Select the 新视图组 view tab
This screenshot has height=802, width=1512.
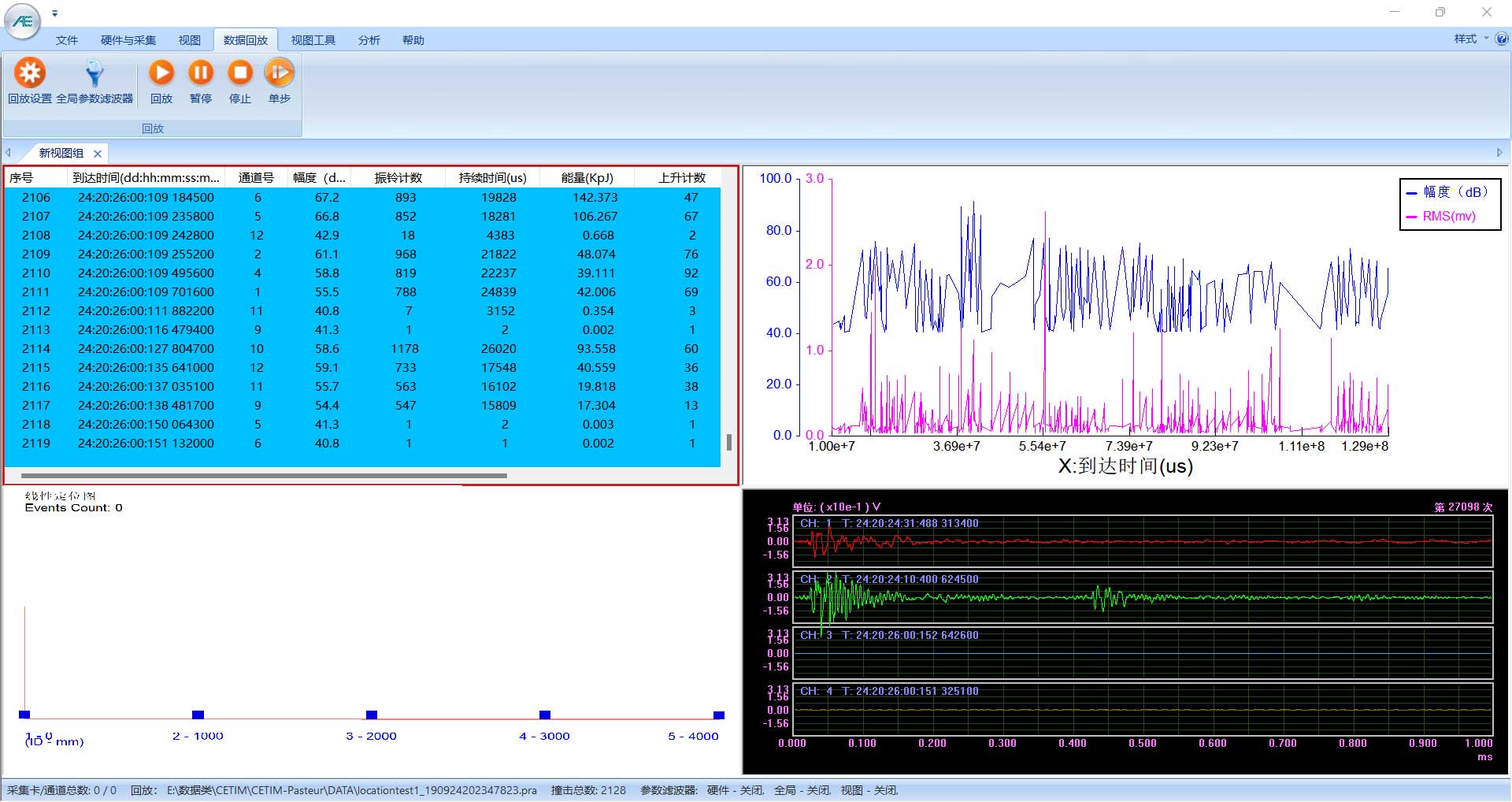61,153
